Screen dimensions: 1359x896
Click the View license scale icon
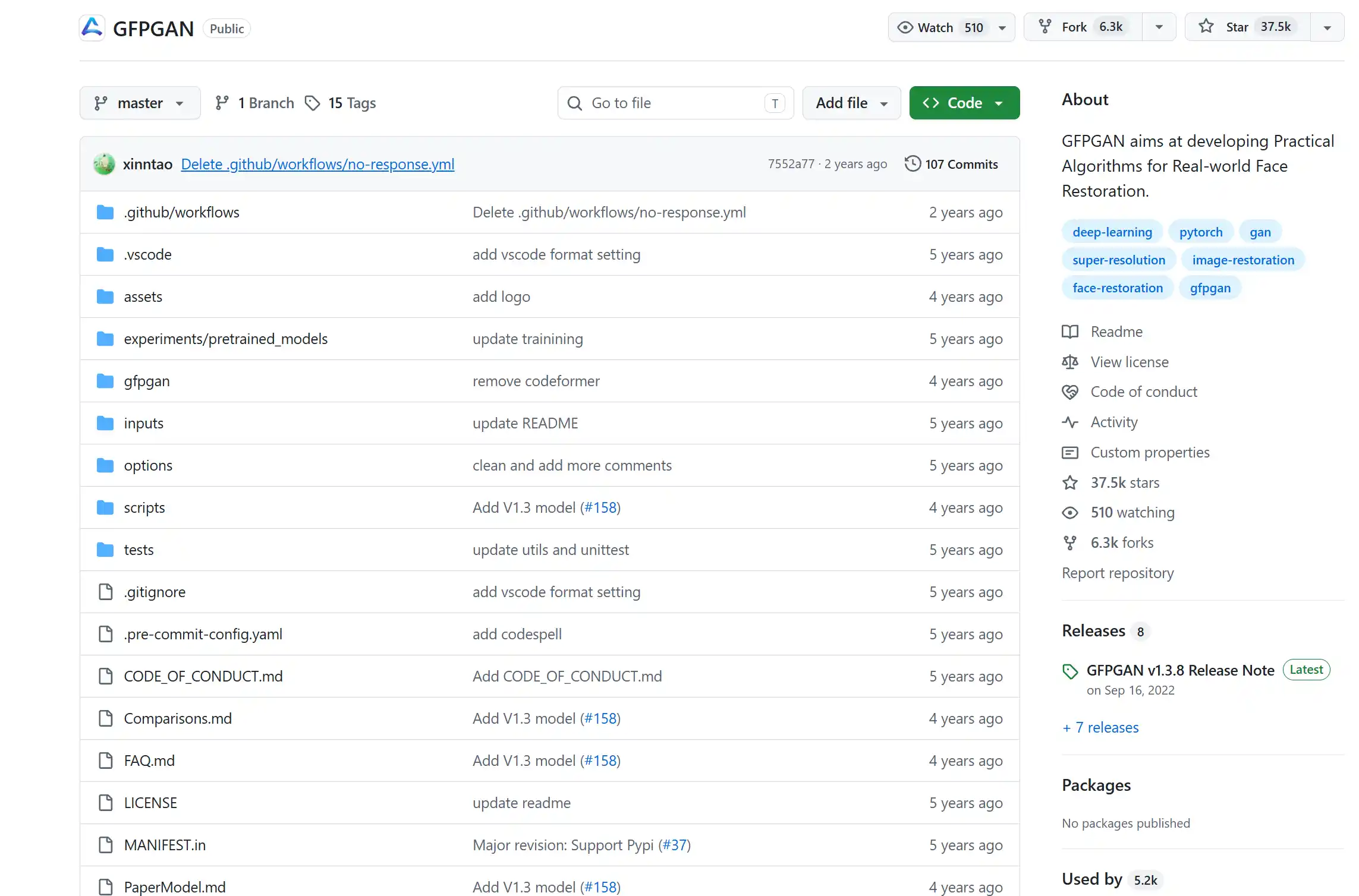click(1070, 362)
